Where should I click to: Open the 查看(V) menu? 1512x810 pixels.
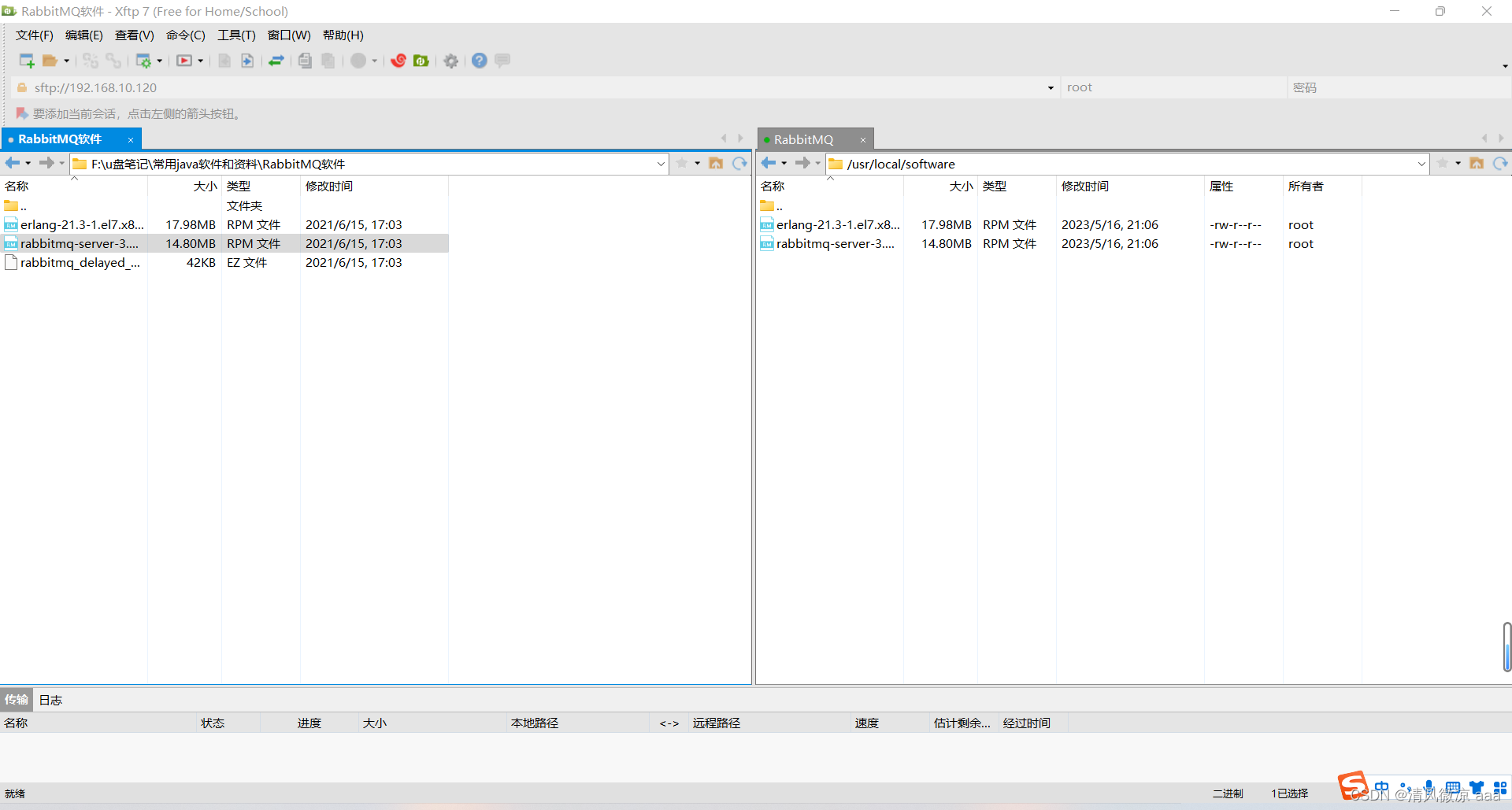[x=135, y=35]
